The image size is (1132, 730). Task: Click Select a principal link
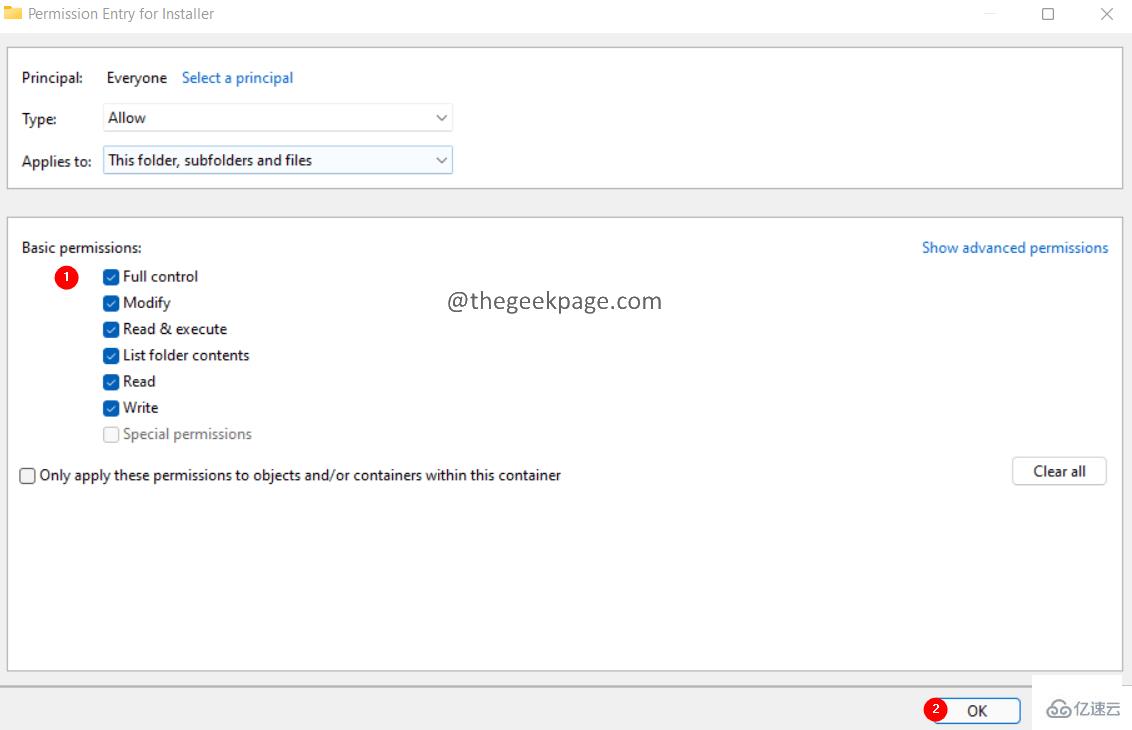coord(237,78)
